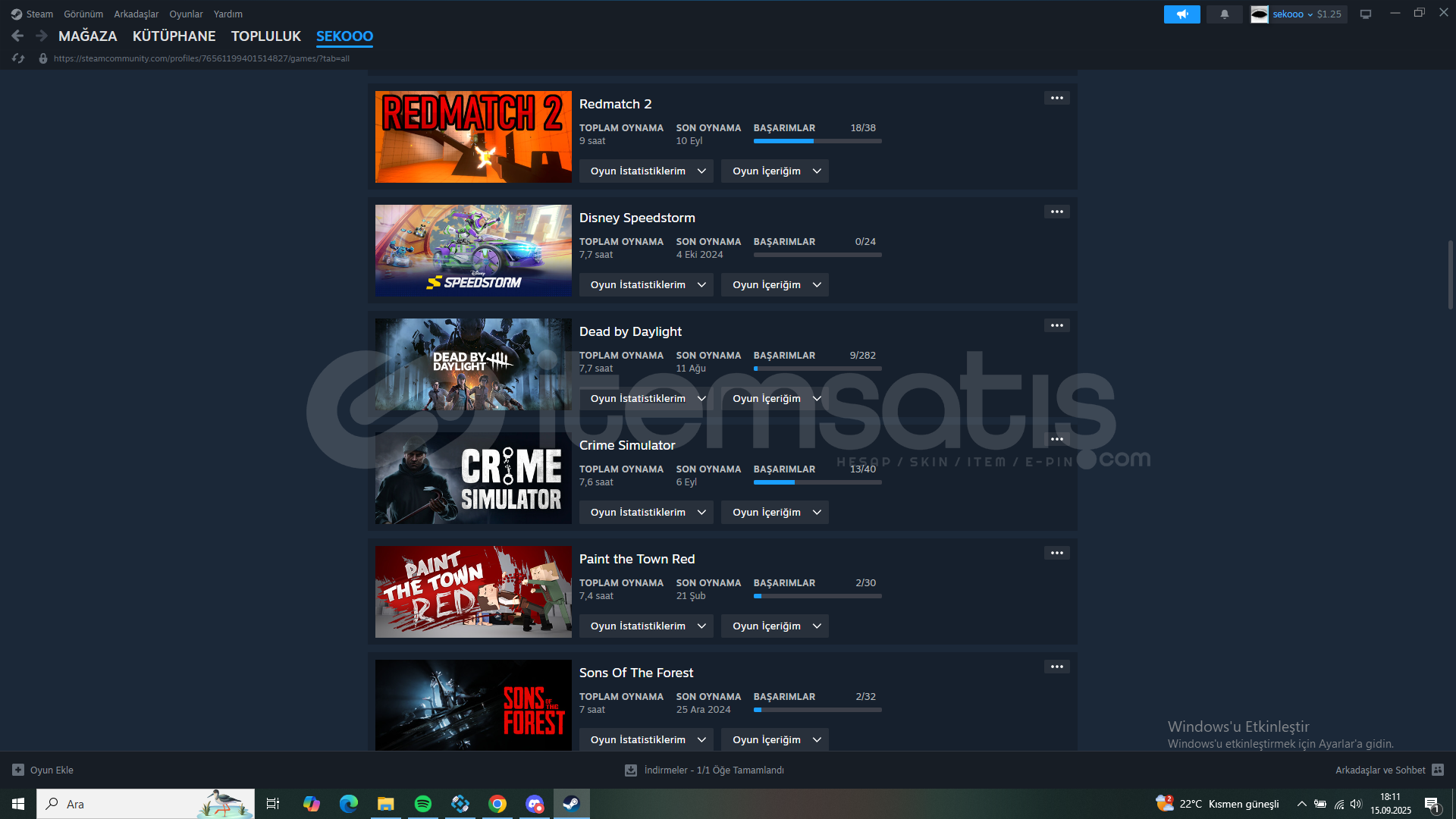Click Redmatch 2 achievements progress bar
The width and height of the screenshot is (1456, 819).
817,141
